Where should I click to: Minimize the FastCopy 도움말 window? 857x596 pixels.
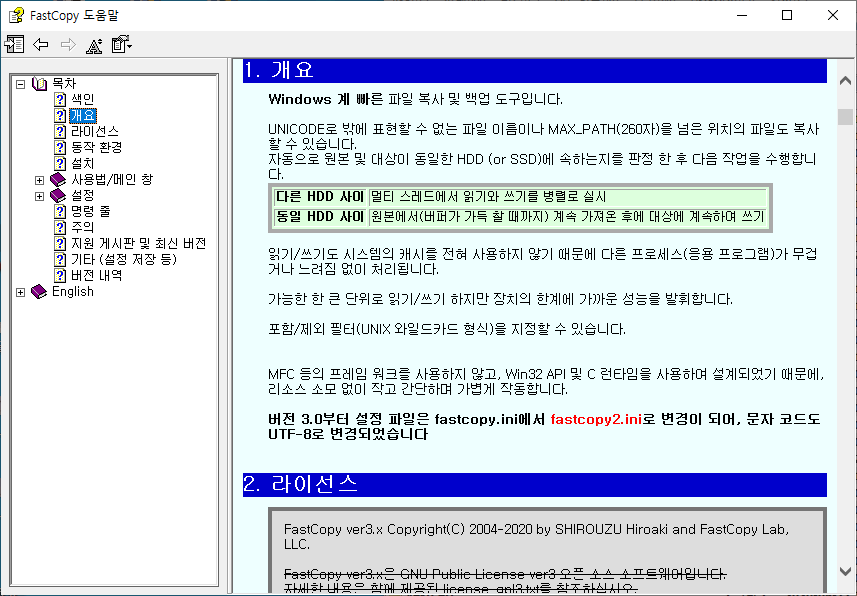pyautogui.click(x=742, y=15)
